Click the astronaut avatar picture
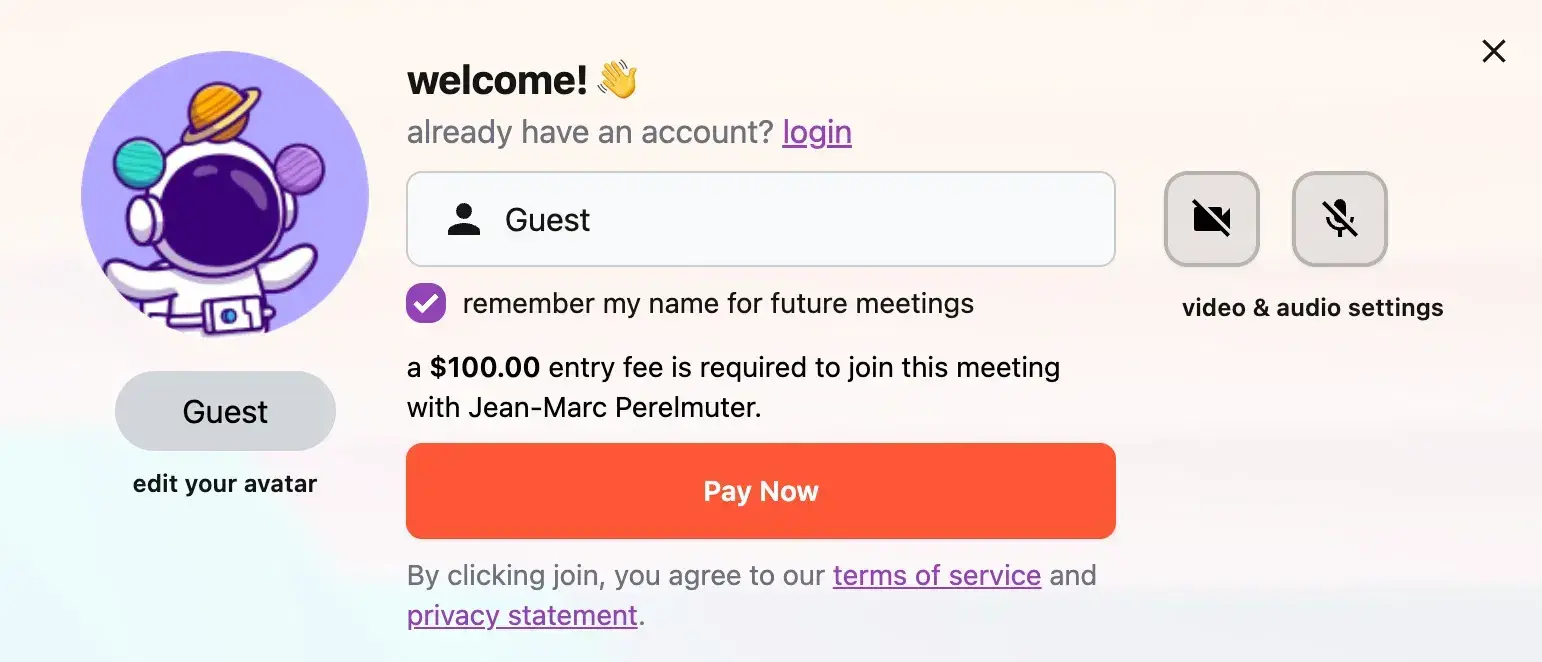1542x662 pixels. pyautogui.click(x=225, y=195)
